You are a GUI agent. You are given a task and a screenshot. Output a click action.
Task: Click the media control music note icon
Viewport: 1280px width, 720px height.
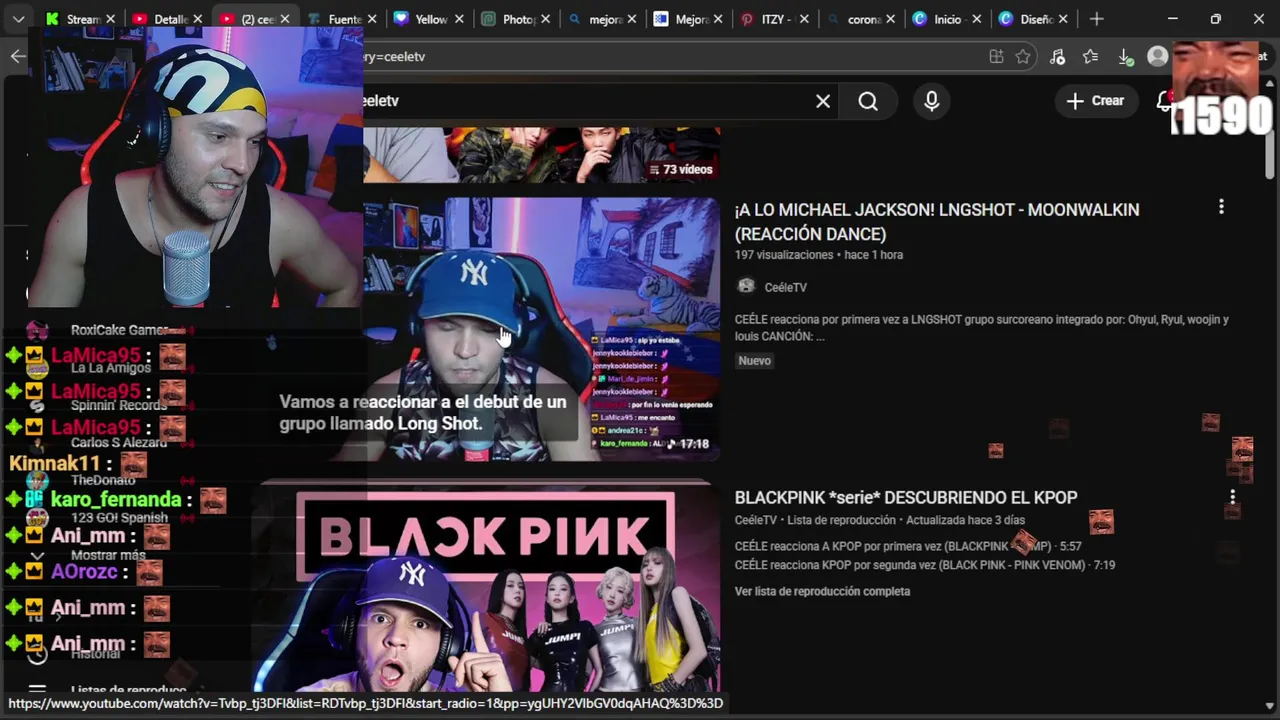click(1057, 57)
